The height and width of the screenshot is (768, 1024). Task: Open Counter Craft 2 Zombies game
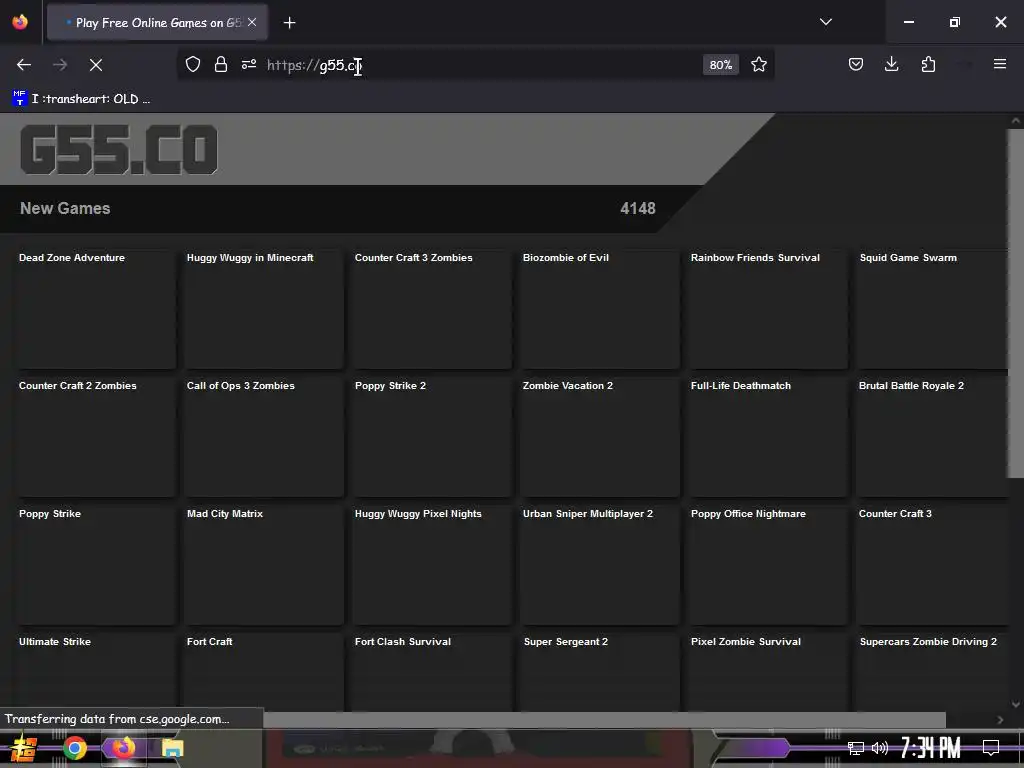(97, 437)
